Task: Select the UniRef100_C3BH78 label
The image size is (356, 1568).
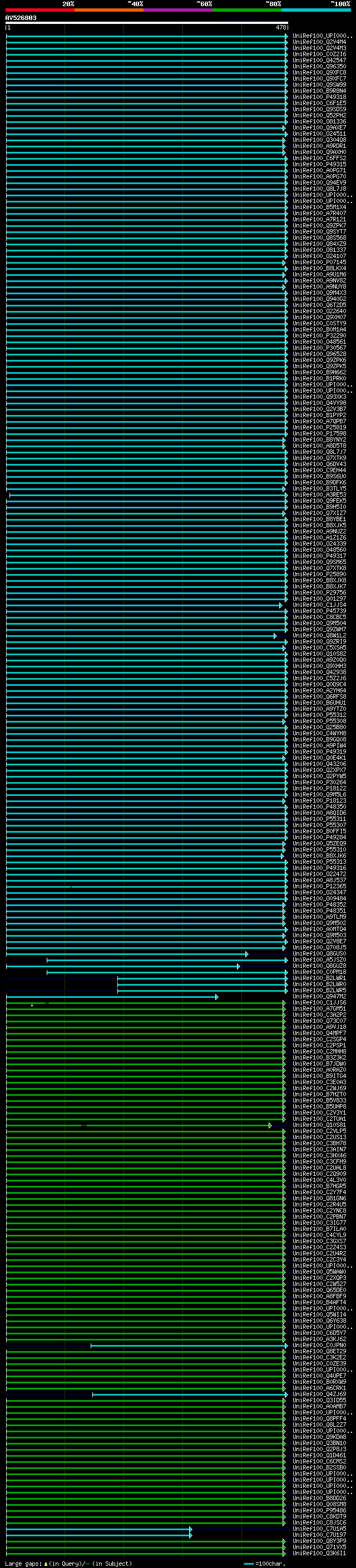Action: (x=319, y=1143)
